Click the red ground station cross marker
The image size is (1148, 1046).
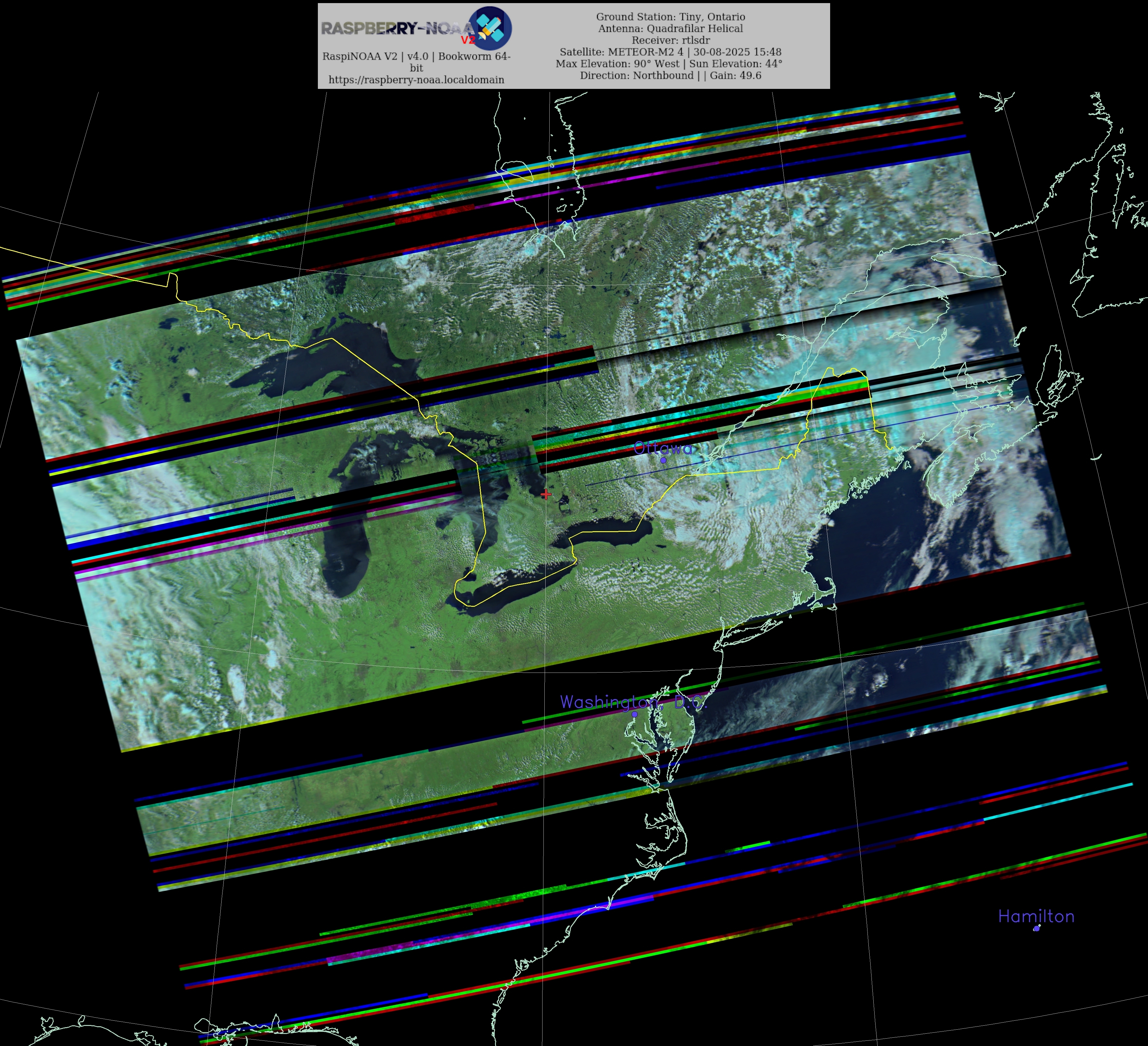pos(546,494)
